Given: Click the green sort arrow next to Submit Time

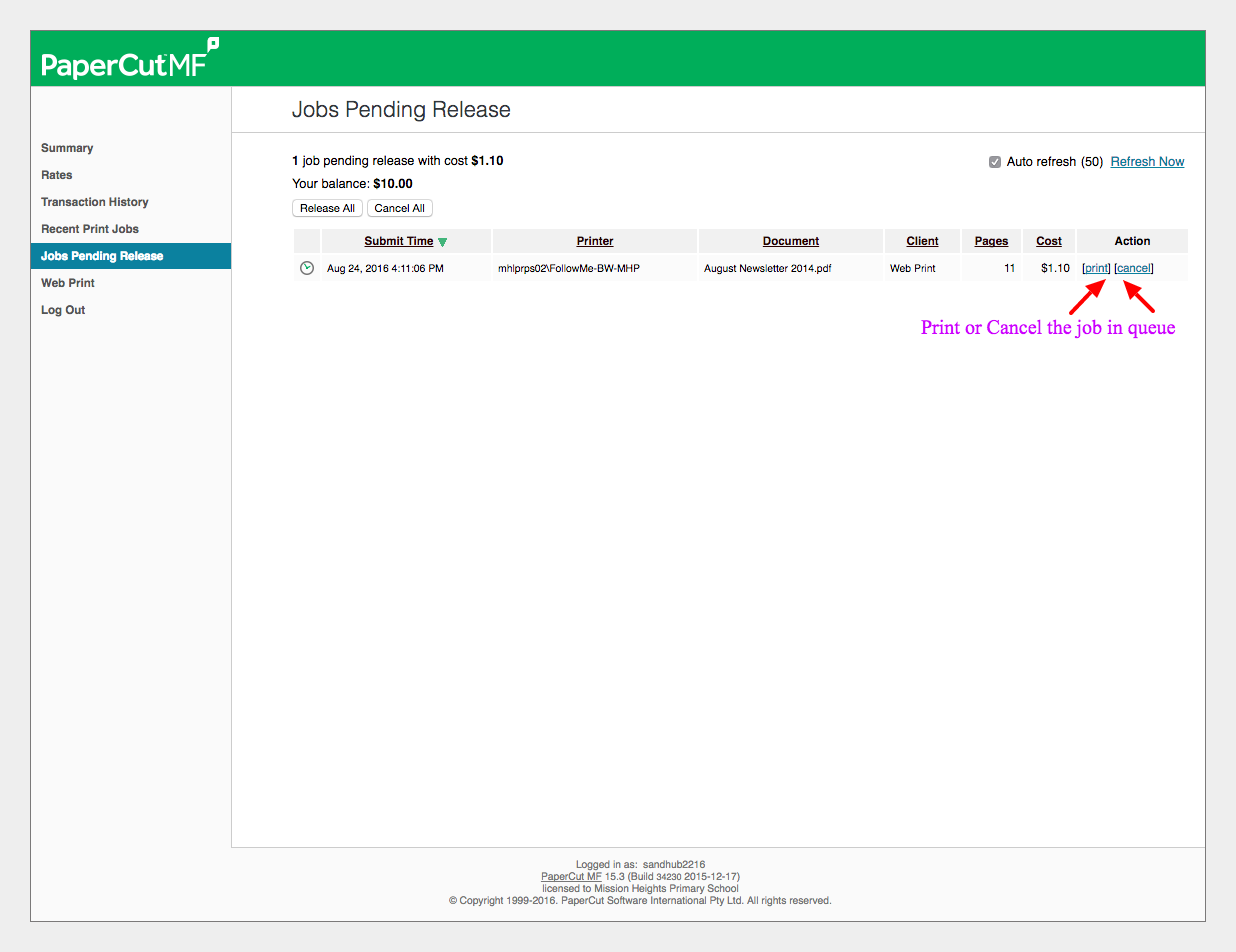Looking at the screenshot, I should coord(443,242).
